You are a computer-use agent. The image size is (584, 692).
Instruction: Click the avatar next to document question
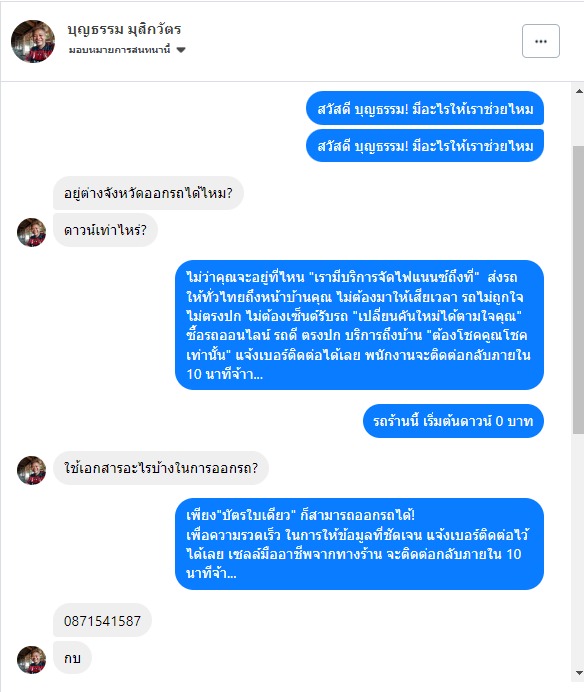click(31, 470)
